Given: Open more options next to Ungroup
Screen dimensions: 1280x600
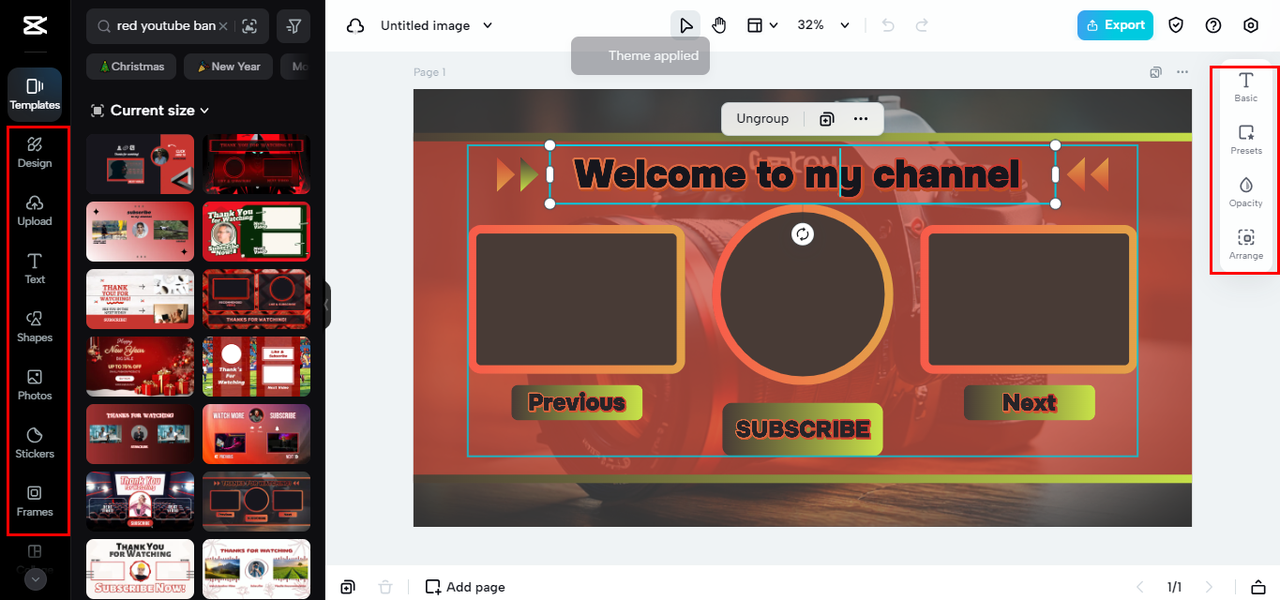Looking at the screenshot, I should click(x=861, y=119).
